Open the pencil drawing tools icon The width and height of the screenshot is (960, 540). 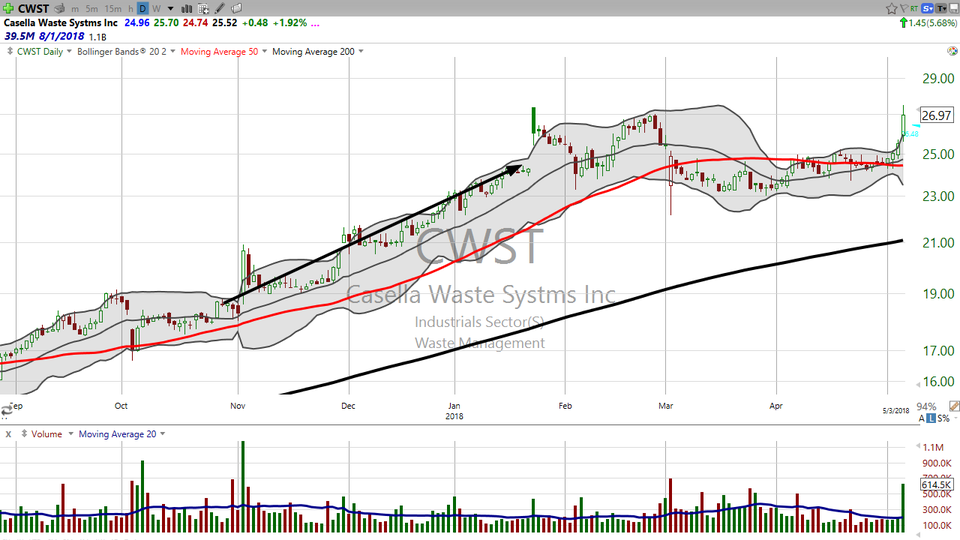[219, 9]
